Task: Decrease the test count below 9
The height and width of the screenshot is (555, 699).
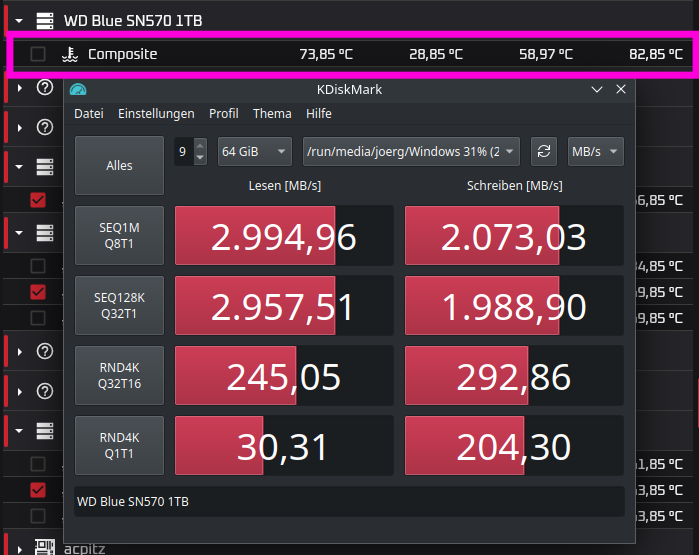Action: point(200,157)
